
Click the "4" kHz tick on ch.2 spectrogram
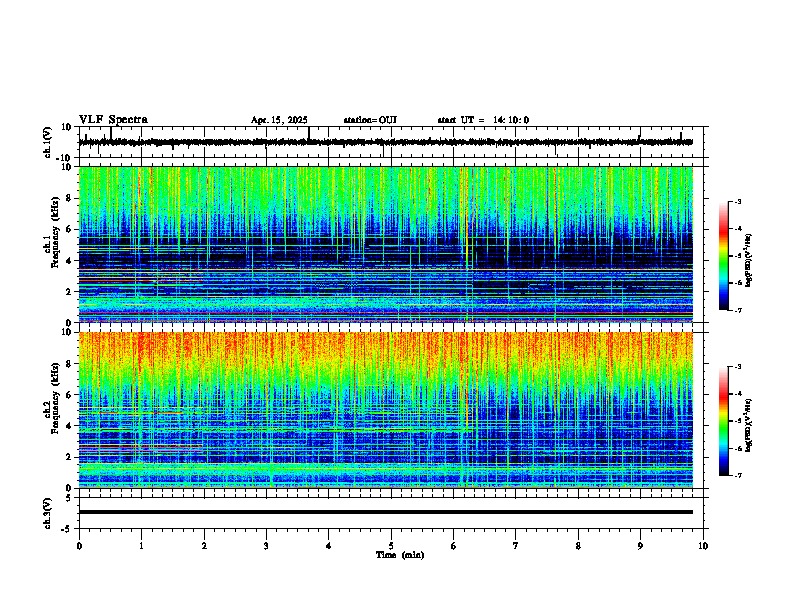pos(69,426)
